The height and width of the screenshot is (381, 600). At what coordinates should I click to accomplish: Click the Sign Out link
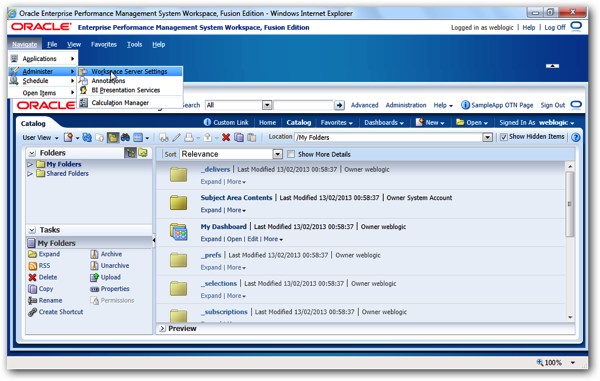[x=553, y=105]
